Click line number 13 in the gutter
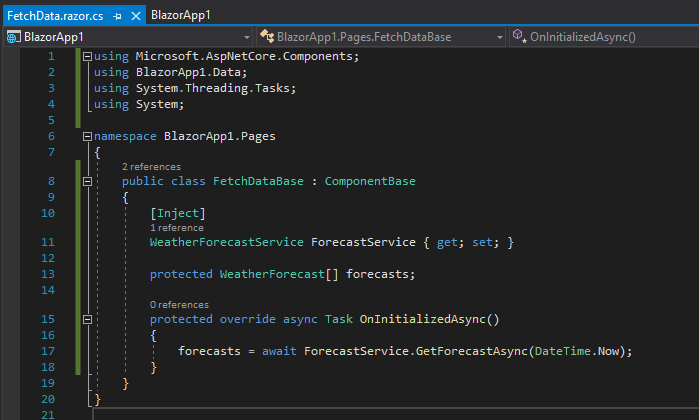The width and height of the screenshot is (699, 420). [x=49, y=274]
